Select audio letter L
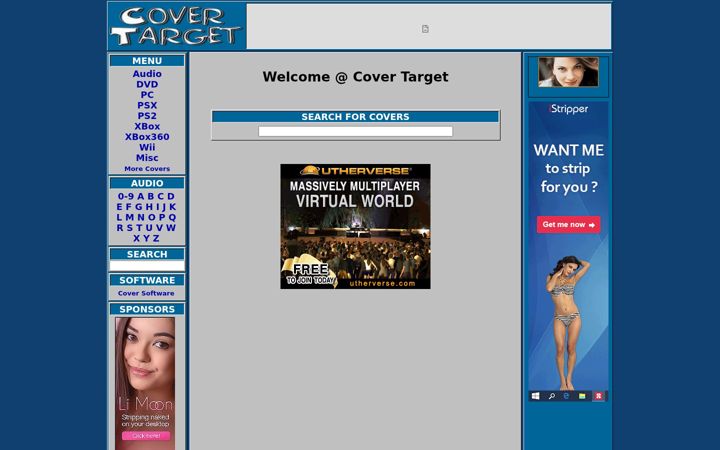The image size is (720, 450). (119, 218)
